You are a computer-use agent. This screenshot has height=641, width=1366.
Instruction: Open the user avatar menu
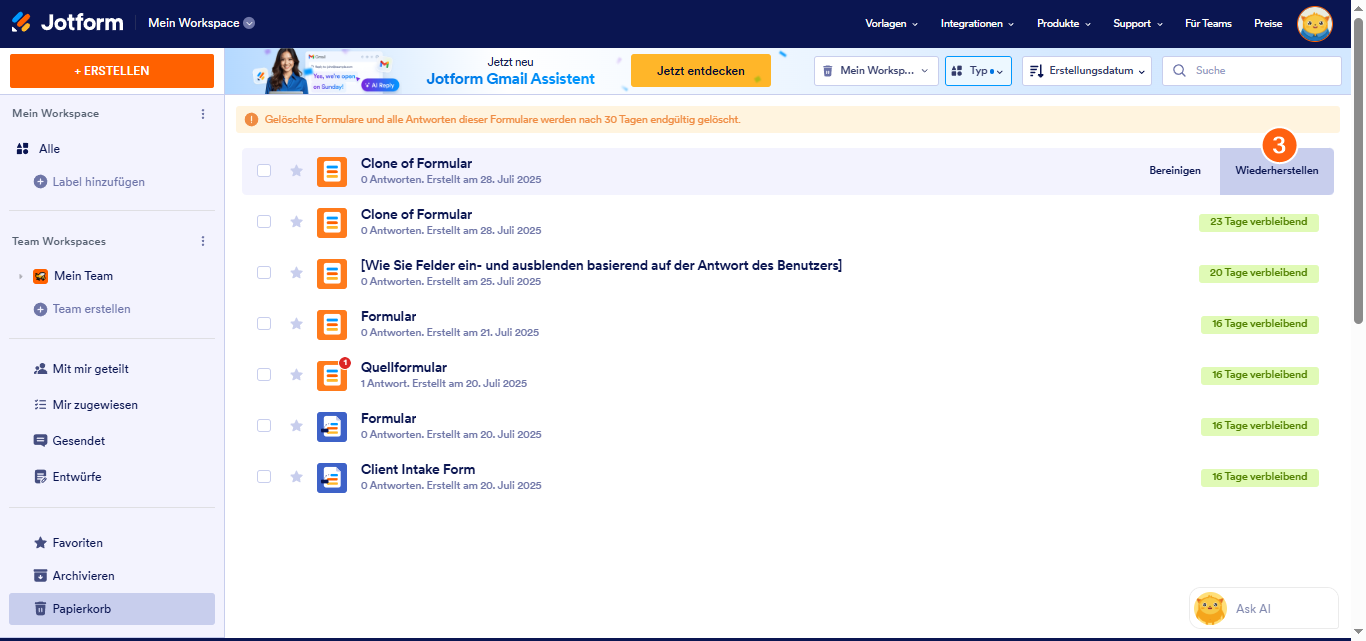point(1314,23)
